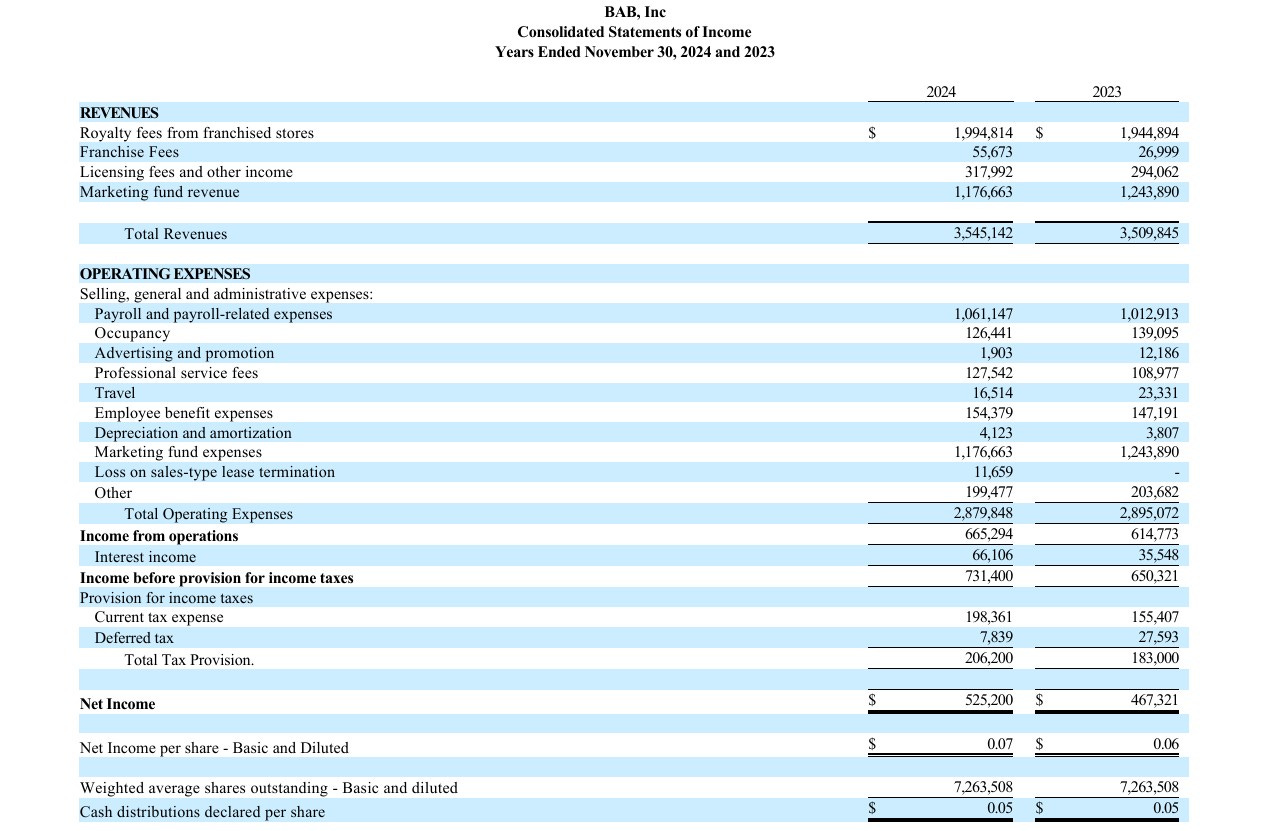Select the value 55,673
Screen dimensions: 1262x831
click(992, 152)
